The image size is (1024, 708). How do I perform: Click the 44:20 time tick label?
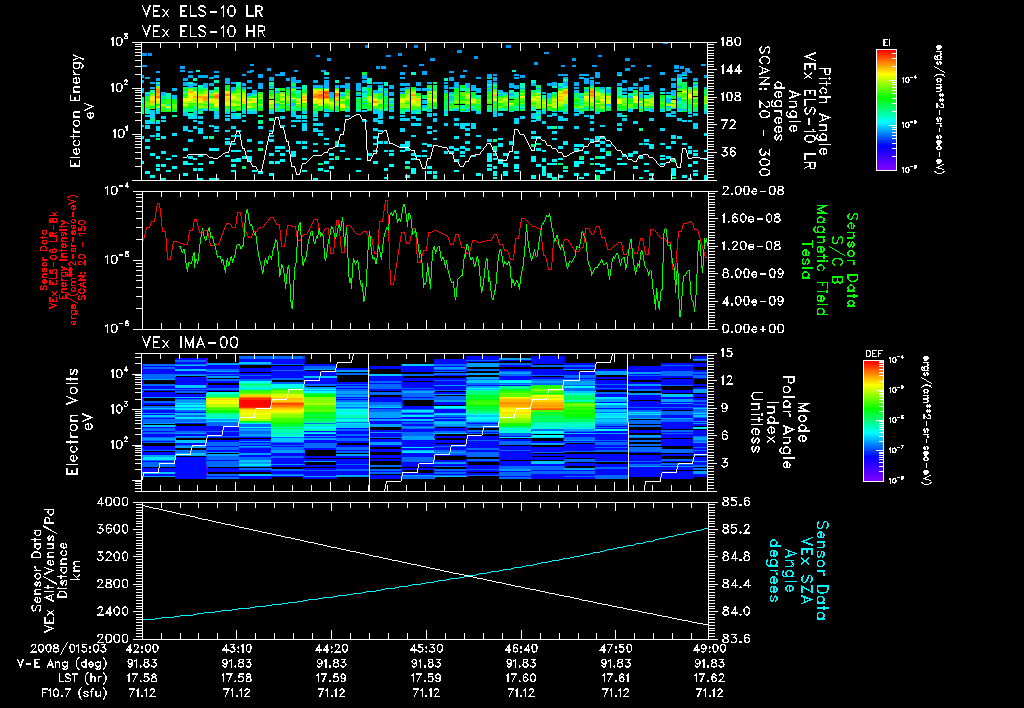click(x=331, y=649)
